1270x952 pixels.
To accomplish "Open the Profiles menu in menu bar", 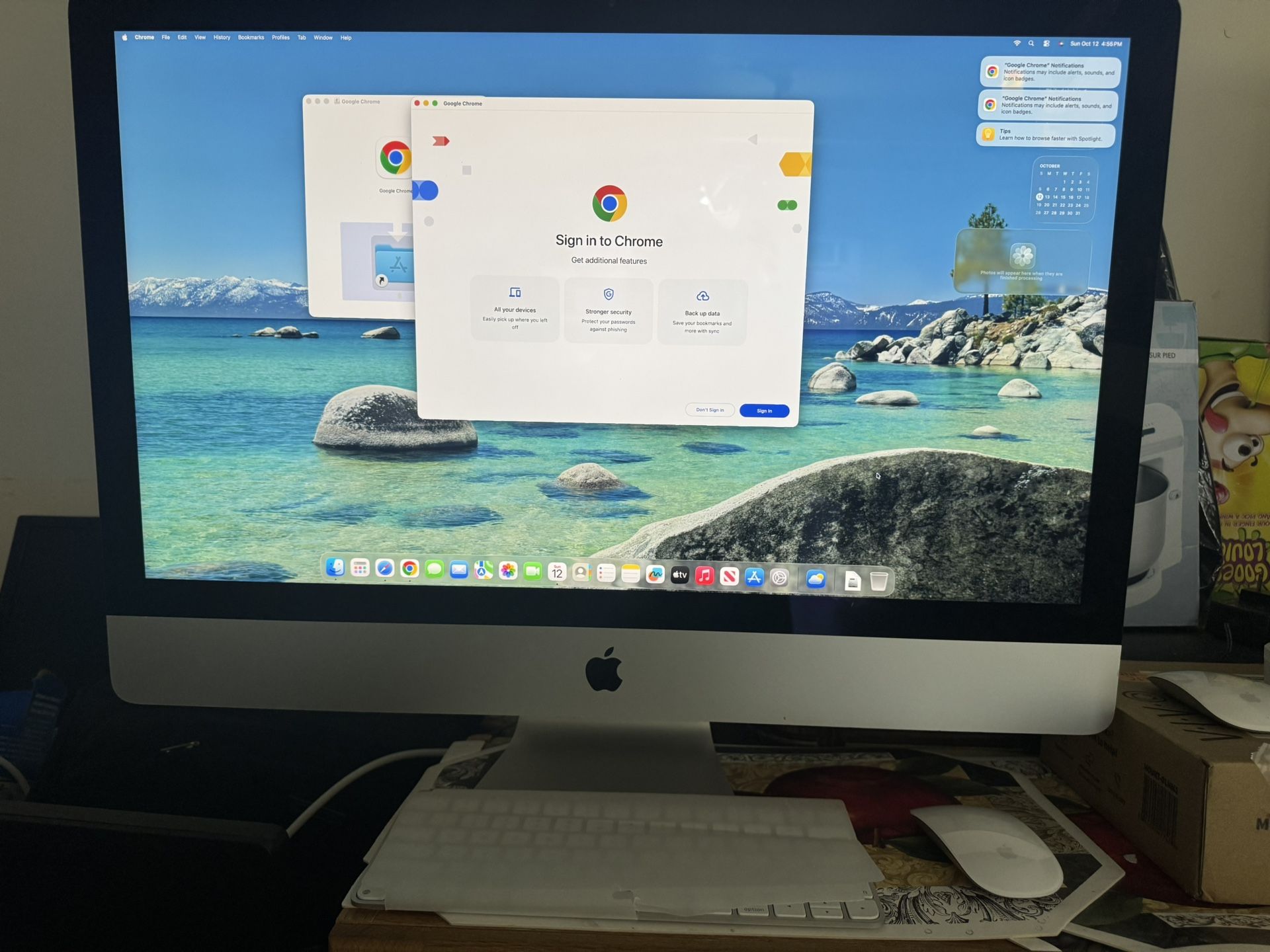I will pos(280,38).
